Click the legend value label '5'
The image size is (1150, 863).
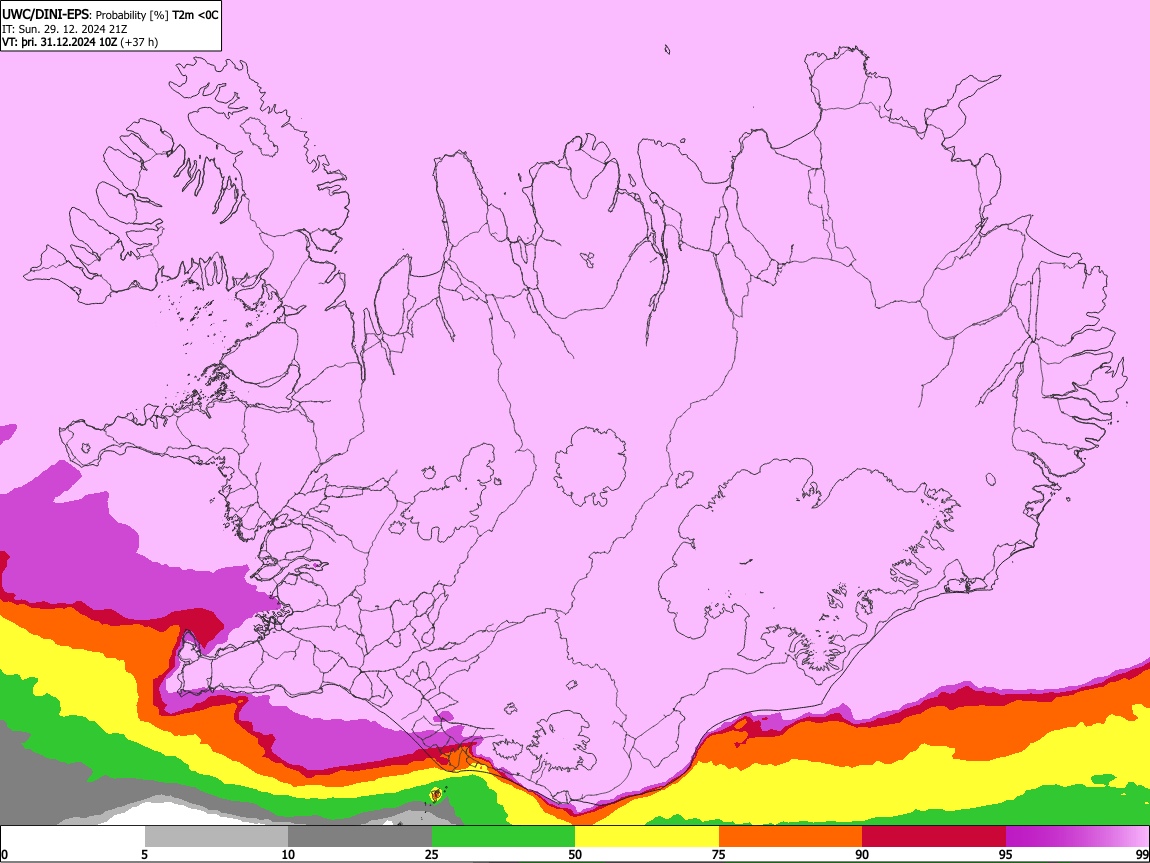[144, 855]
